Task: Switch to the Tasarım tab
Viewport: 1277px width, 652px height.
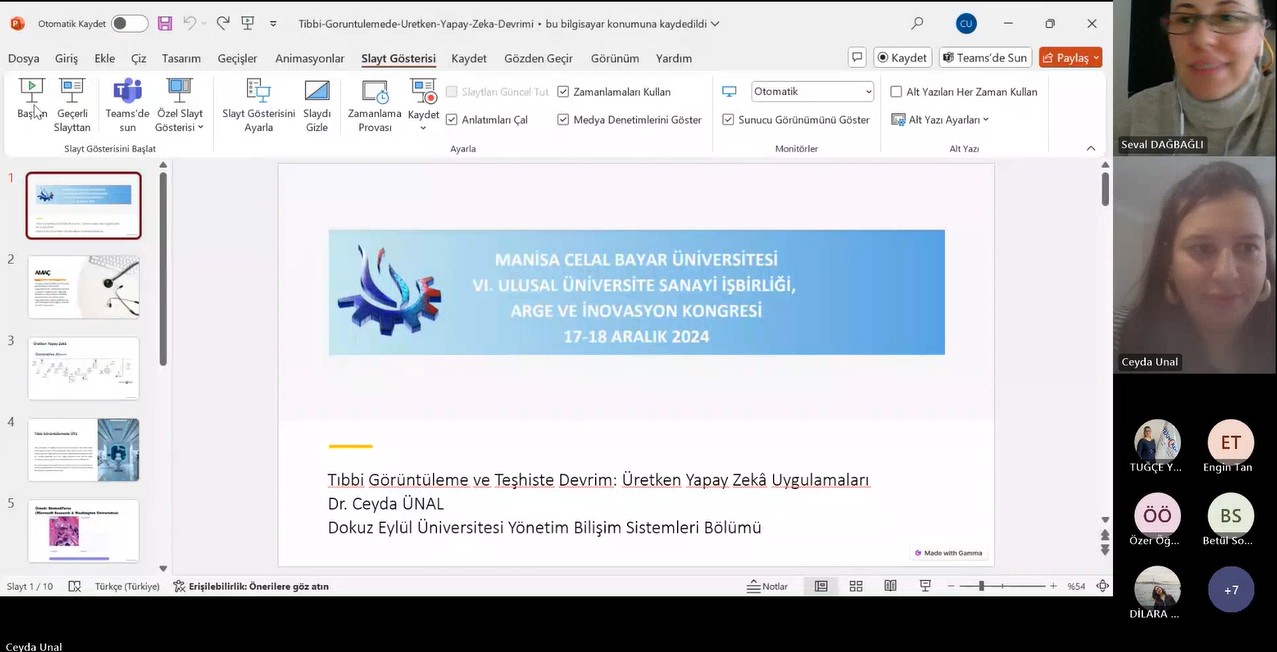Action: 181,58
